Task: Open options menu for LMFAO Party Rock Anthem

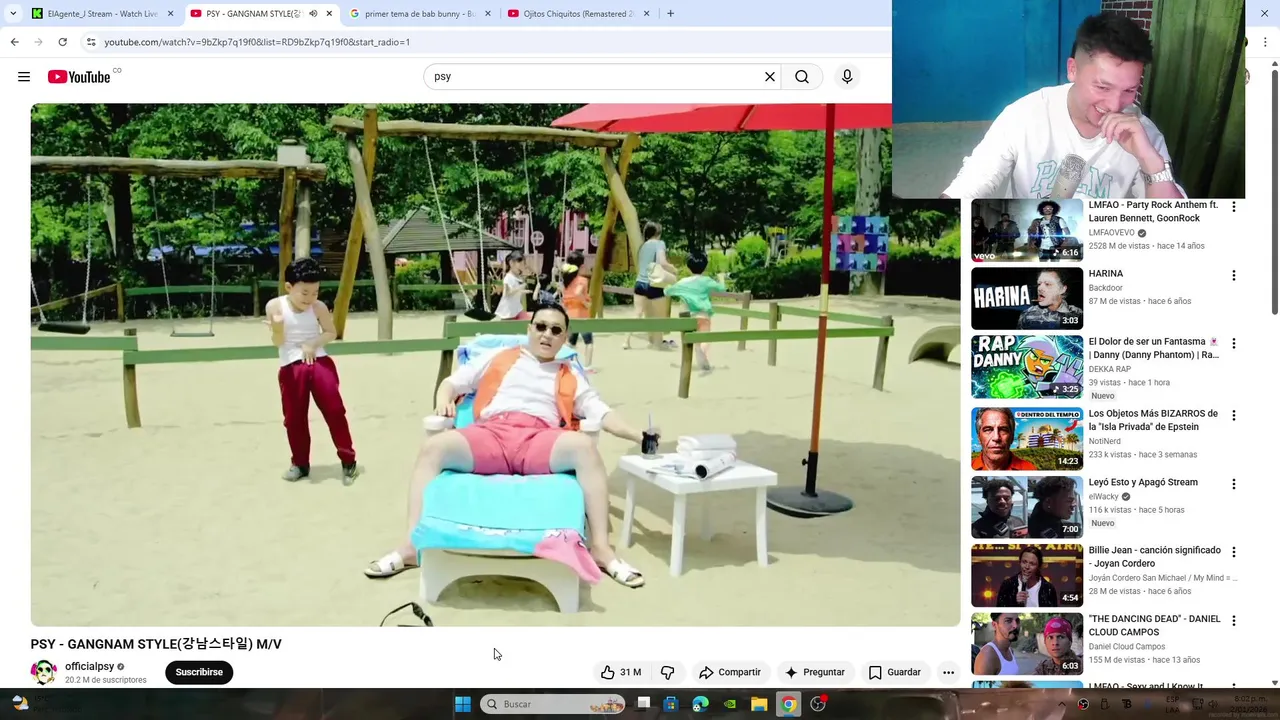Action: pos(1234,207)
